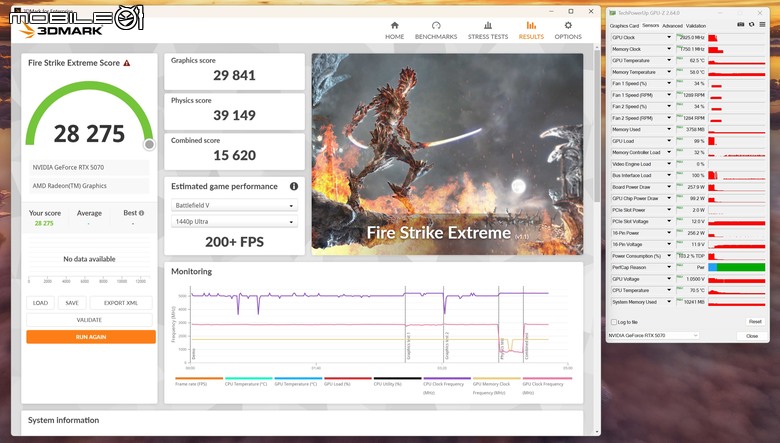
Task: Open the Stress Tests section
Action: click(x=488, y=30)
